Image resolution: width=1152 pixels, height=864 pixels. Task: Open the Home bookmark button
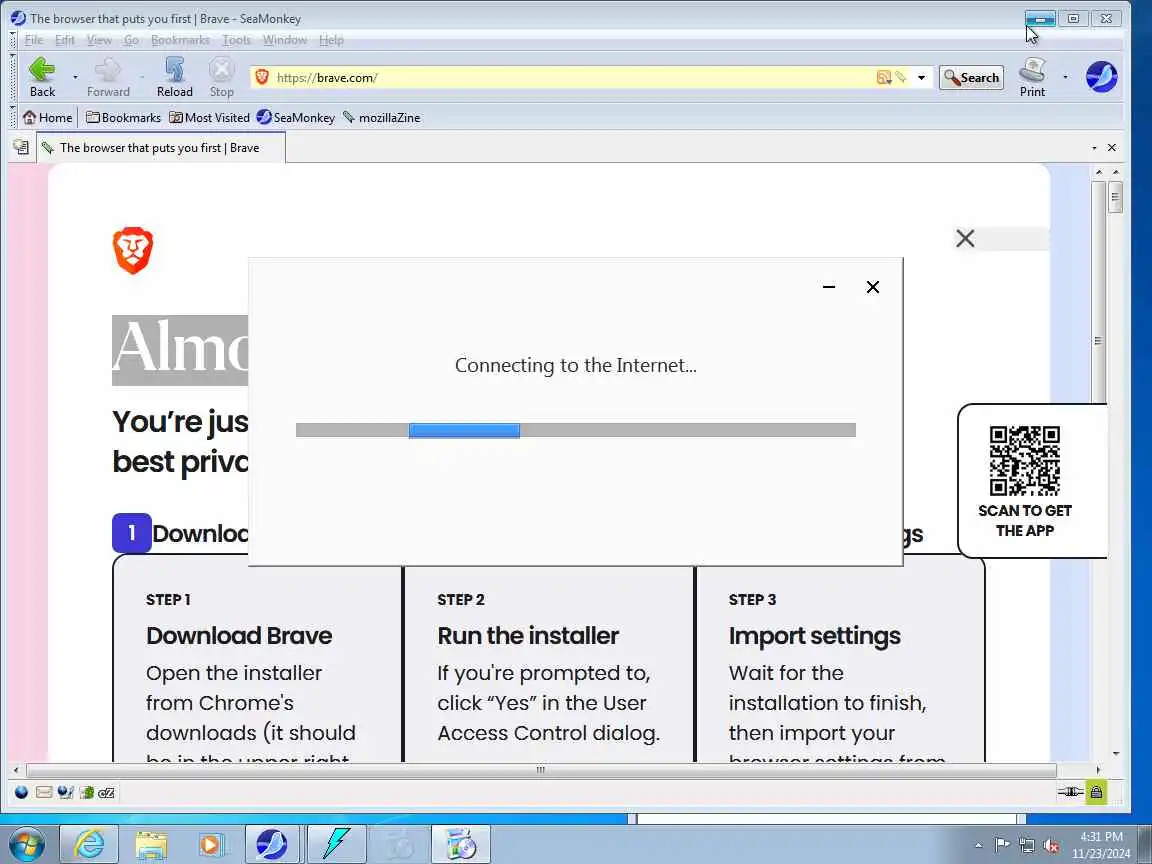48,118
